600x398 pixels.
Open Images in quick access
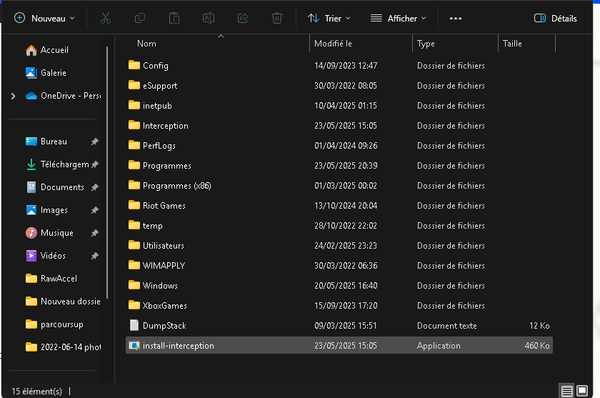point(47,210)
